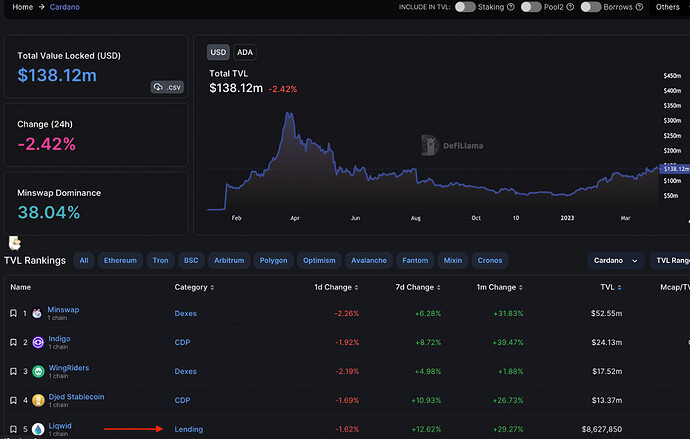
Task: Open the Others options menu
Action: point(669,7)
